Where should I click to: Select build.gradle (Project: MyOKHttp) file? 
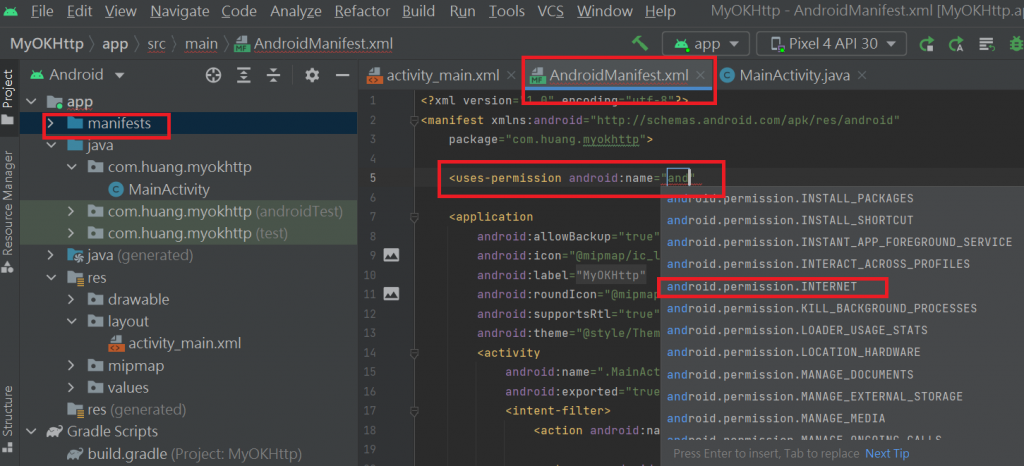pyautogui.click(x=195, y=454)
